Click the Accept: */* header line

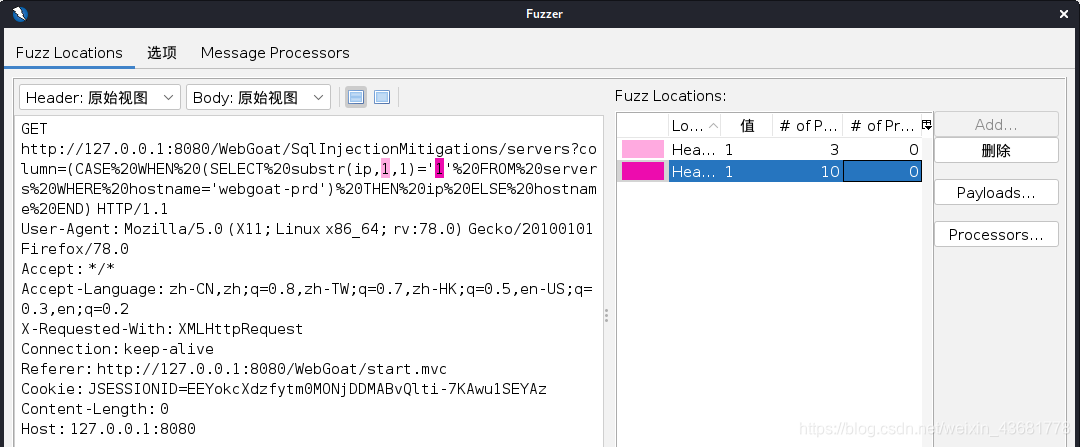(x=68, y=269)
